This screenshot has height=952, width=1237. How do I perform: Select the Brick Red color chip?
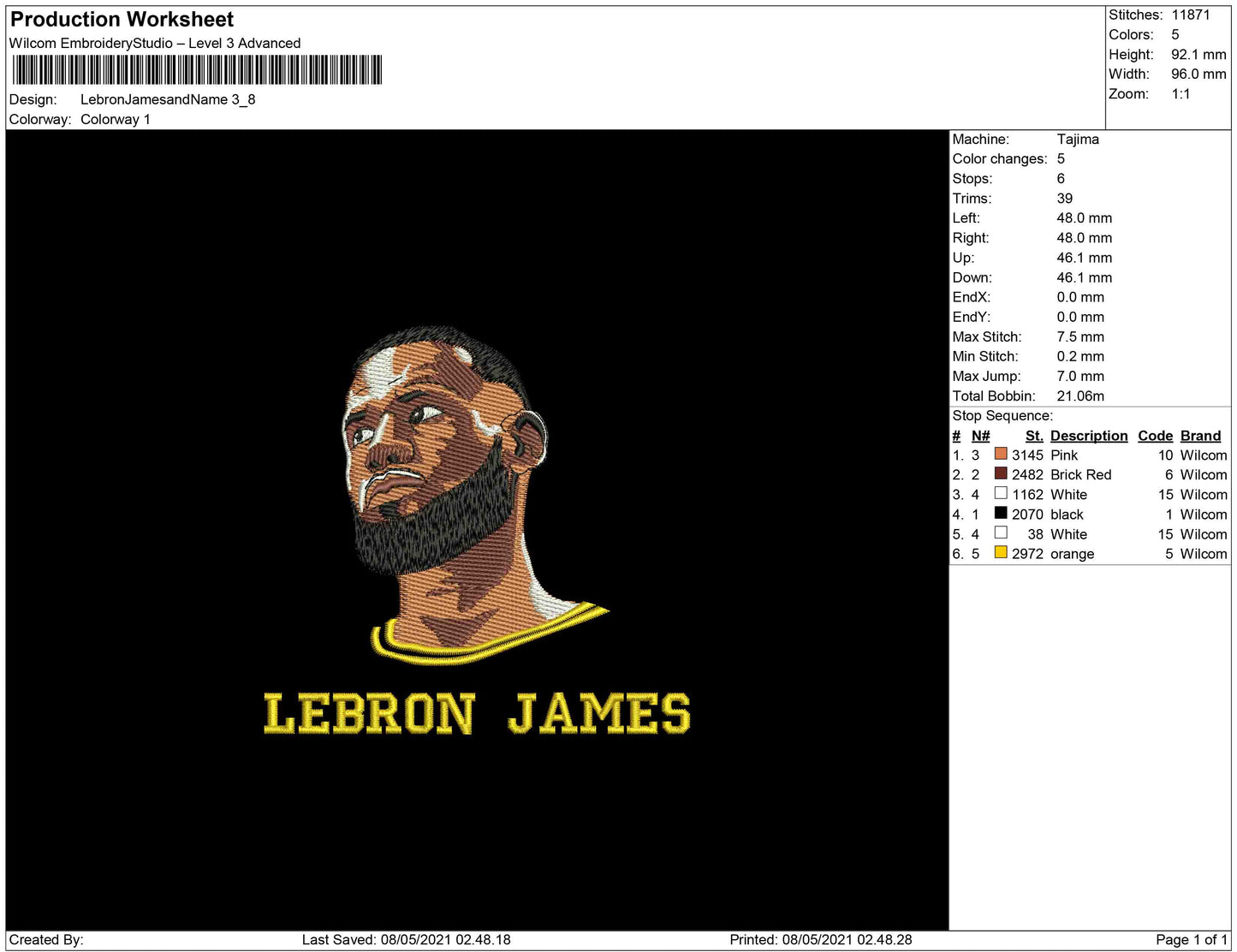click(x=1000, y=474)
